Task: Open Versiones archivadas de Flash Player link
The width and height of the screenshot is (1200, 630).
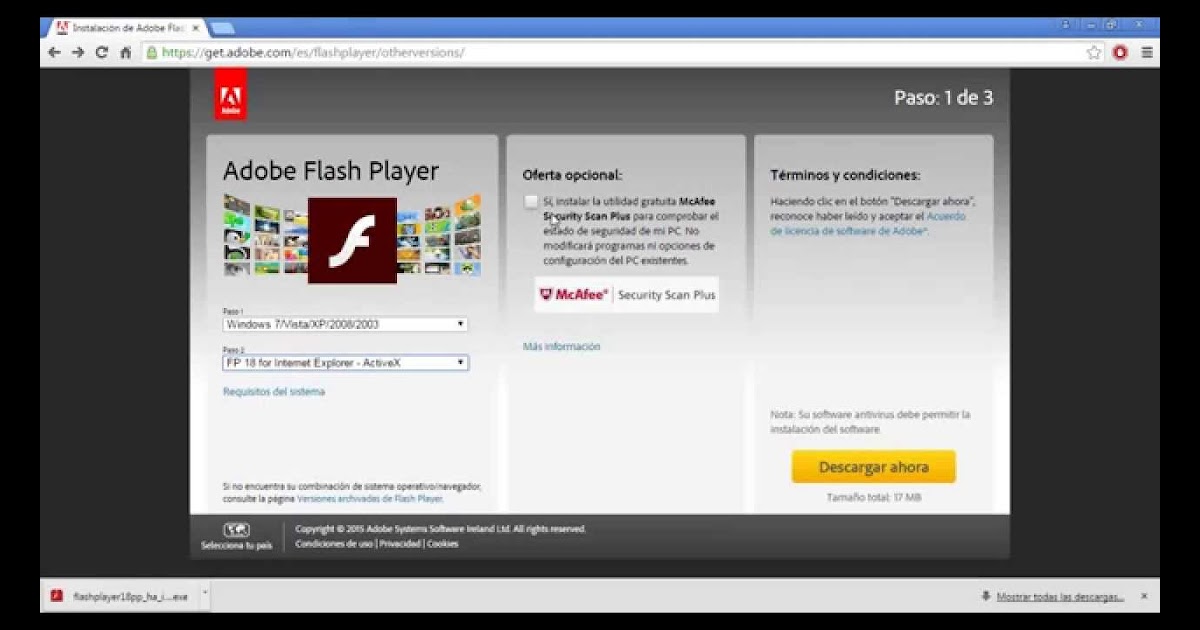Action: (x=369, y=498)
